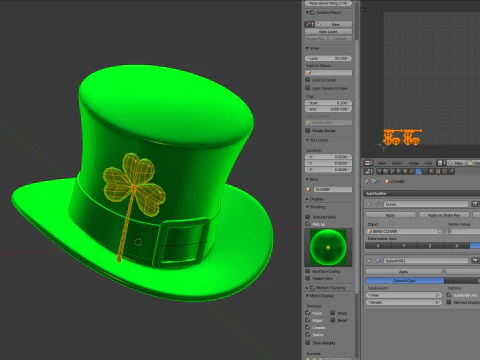The width and height of the screenshot is (480, 360).
Task: Uncheck the Faces overlay checkbox
Action: [308, 313]
